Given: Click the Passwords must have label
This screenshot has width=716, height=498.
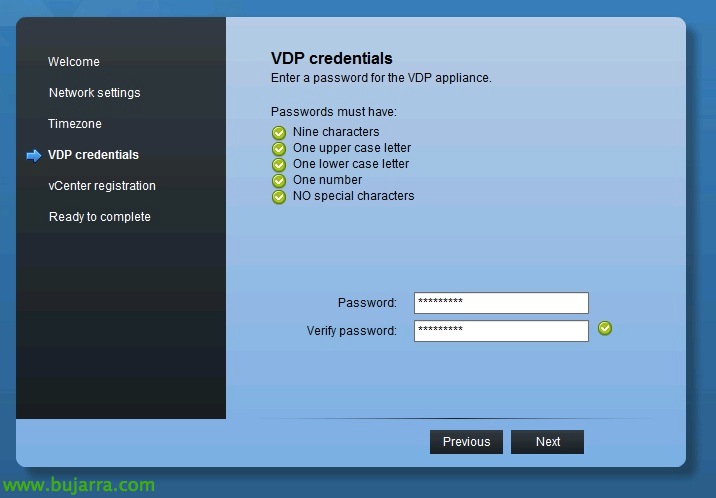Looking at the screenshot, I should point(334,112).
